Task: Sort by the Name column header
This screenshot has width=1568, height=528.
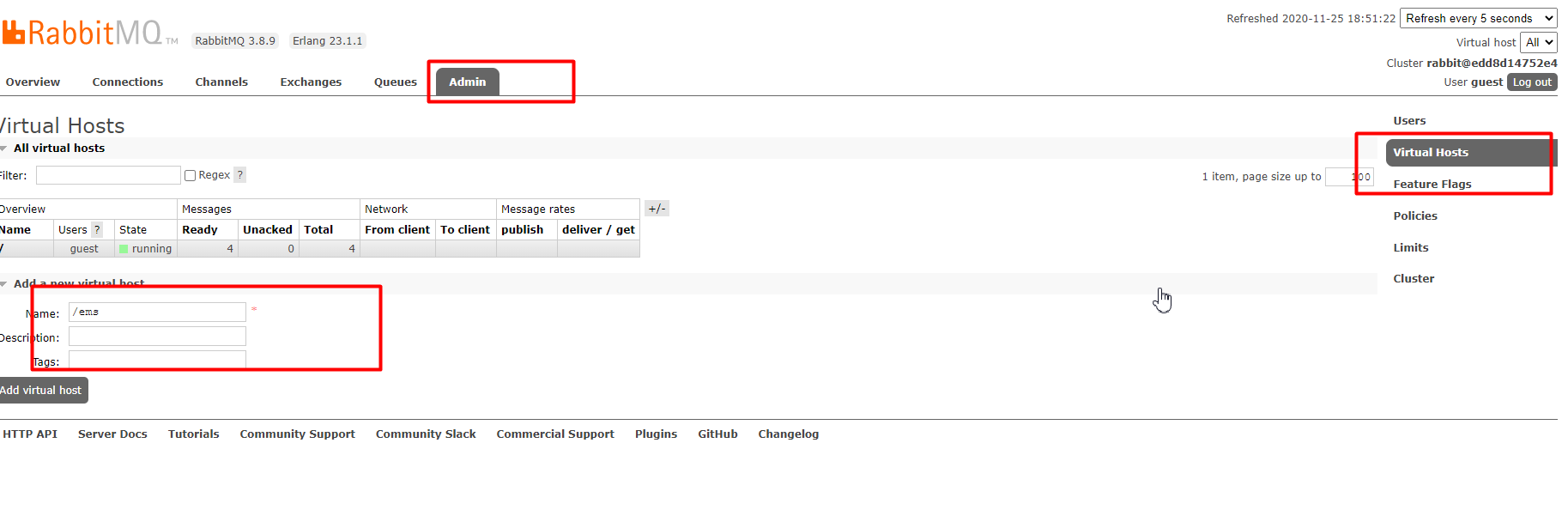Action: click(x=15, y=230)
